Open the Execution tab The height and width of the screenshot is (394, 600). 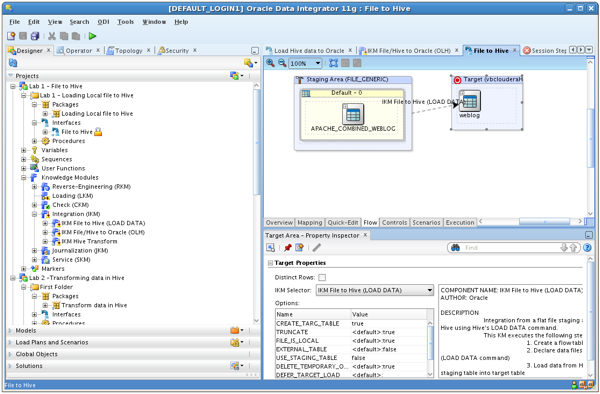[460, 222]
